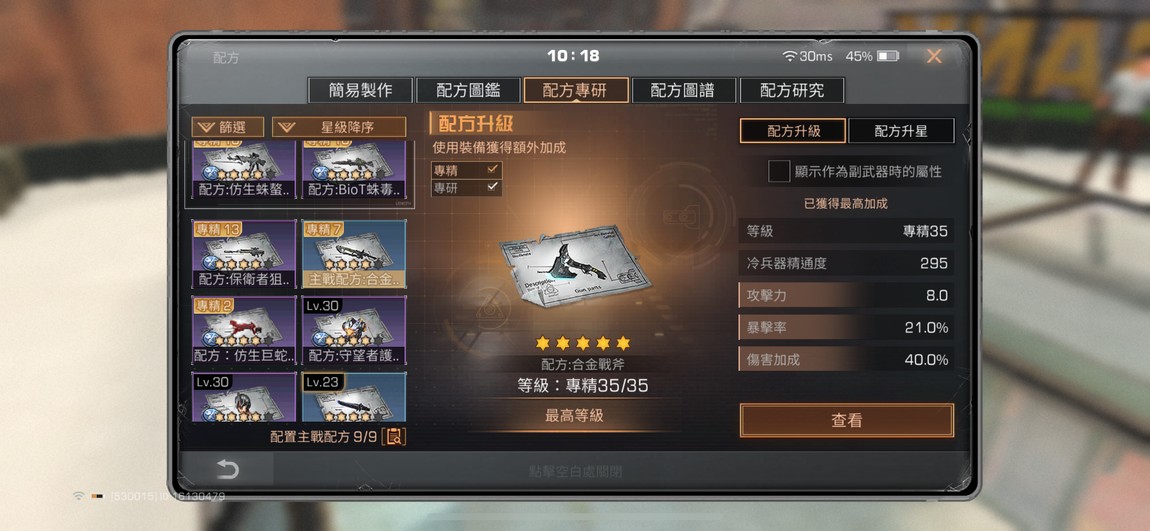This screenshot has width=1150, height=531.
Task: Close the recipe panel with the X
Action: [x=934, y=56]
